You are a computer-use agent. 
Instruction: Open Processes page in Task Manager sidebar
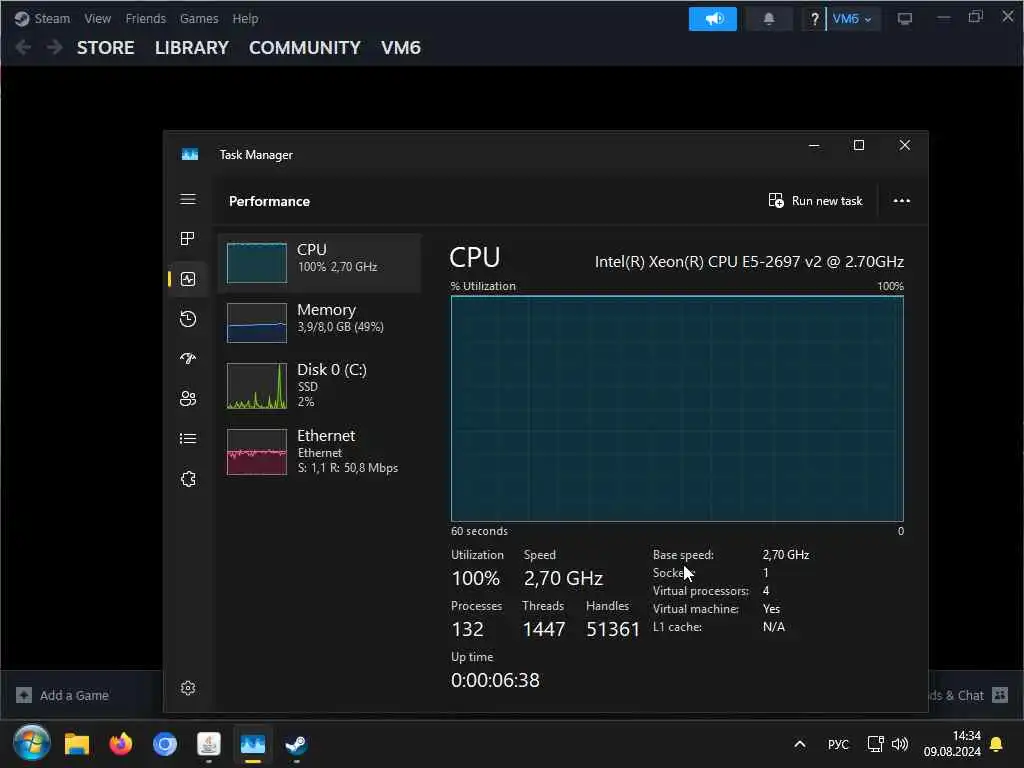click(x=188, y=239)
